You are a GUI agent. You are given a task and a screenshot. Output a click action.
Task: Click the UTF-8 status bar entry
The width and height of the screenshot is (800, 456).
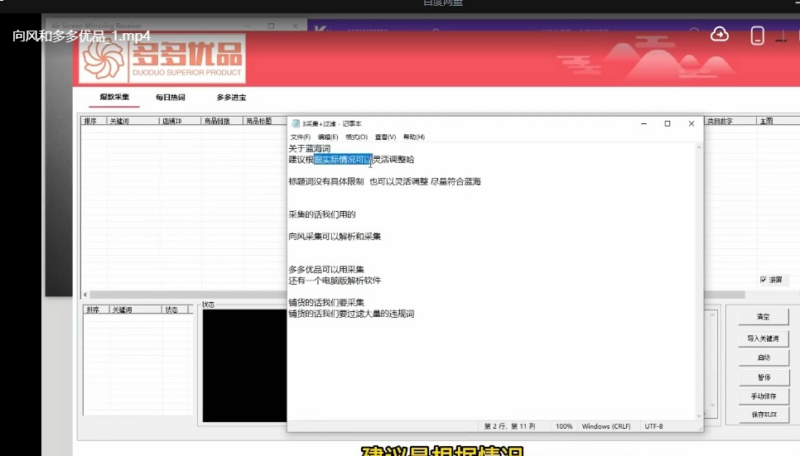(x=654, y=426)
